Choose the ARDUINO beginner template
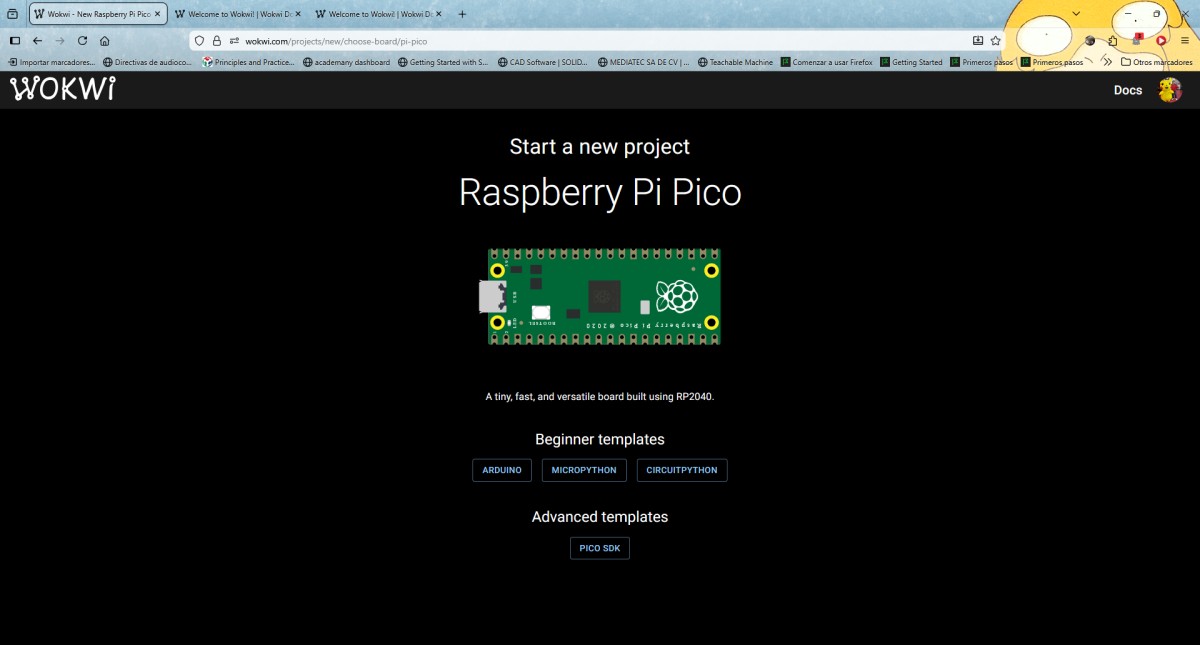This screenshot has width=1200, height=645. (x=502, y=470)
